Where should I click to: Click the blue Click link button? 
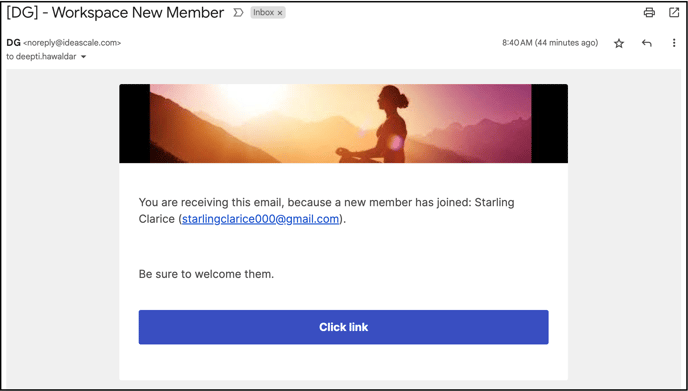(x=344, y=327)
